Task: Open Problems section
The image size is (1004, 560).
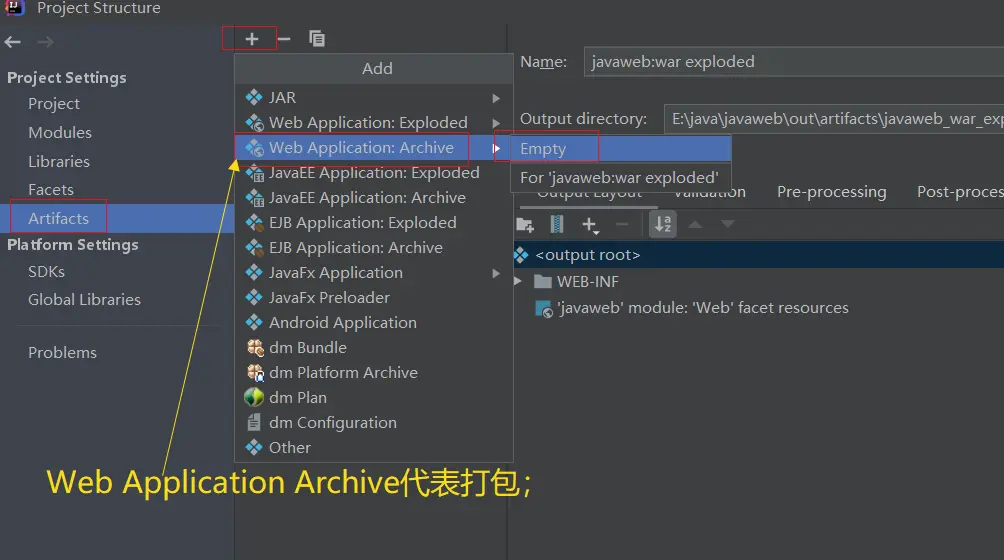Action: tap(63, 353)
